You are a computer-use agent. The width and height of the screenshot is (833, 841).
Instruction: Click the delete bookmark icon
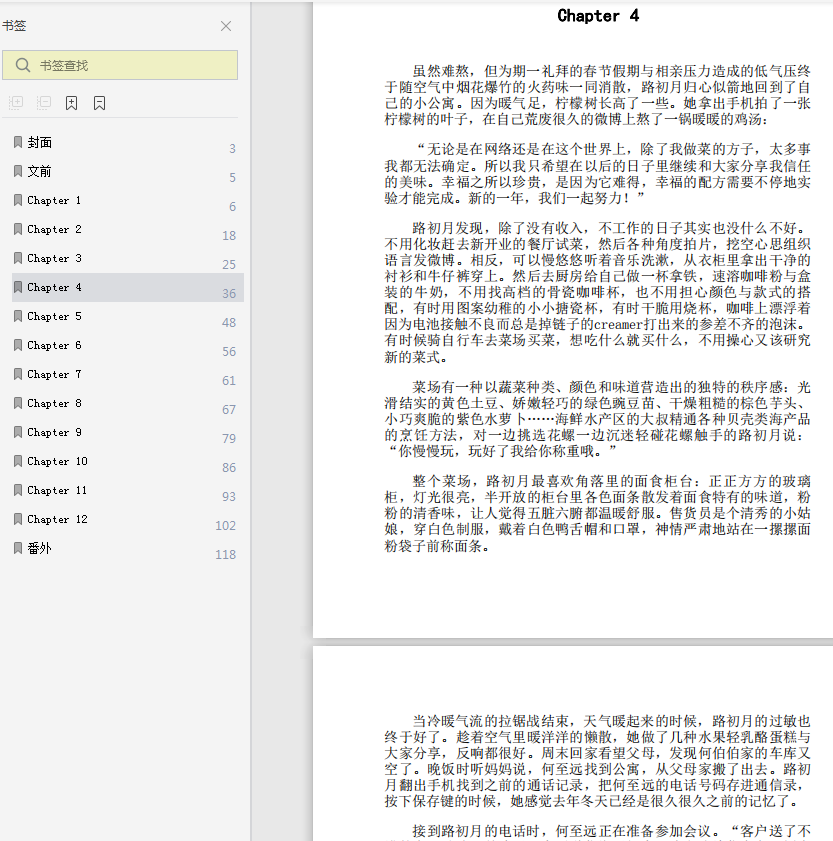click(99, 103)
